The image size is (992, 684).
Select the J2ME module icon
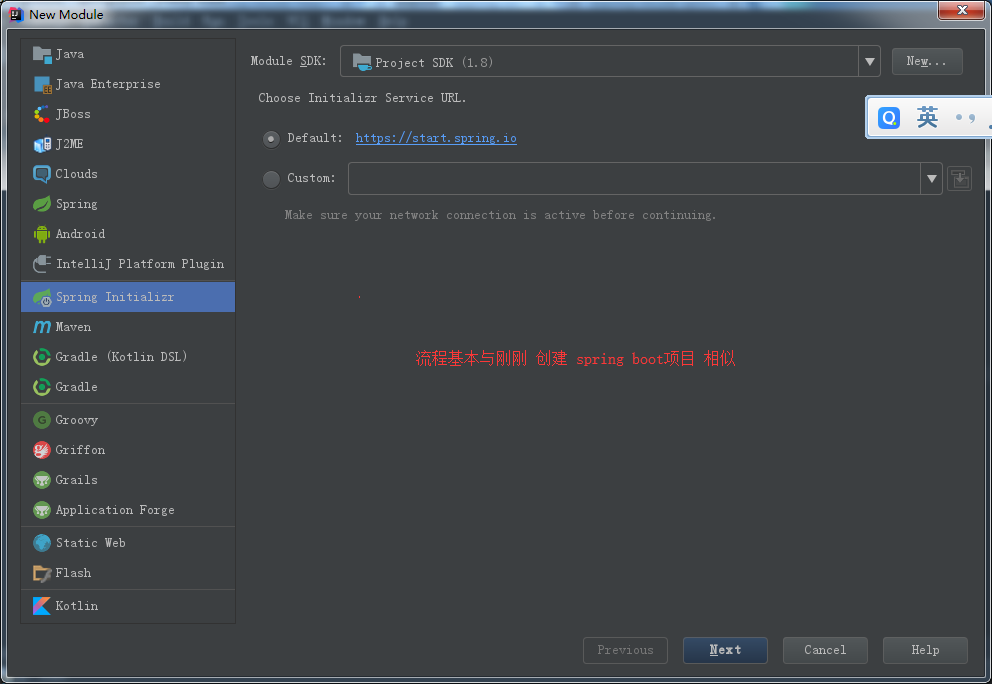click(42, 144)
